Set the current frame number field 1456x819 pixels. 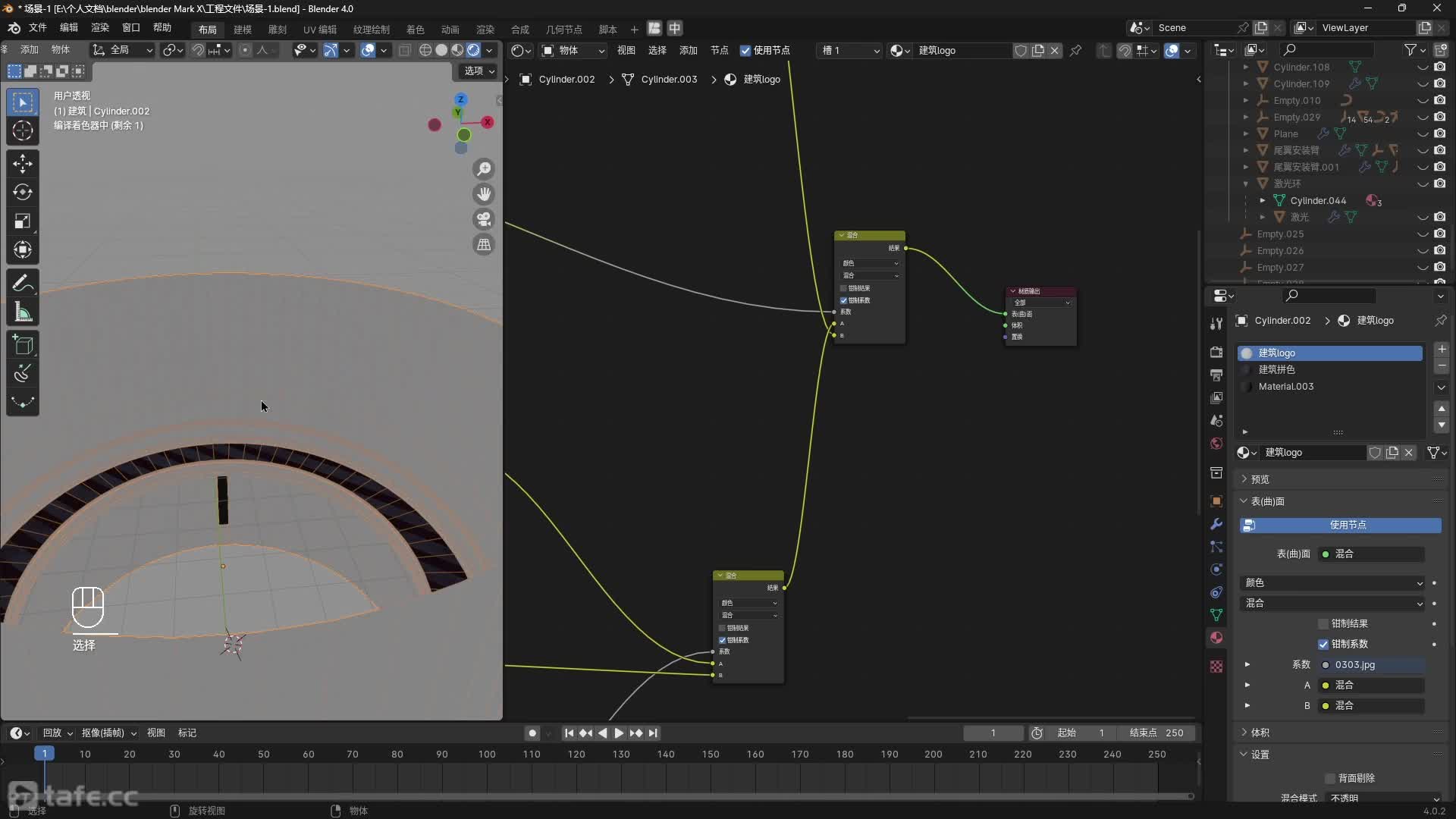coord(993,733)
